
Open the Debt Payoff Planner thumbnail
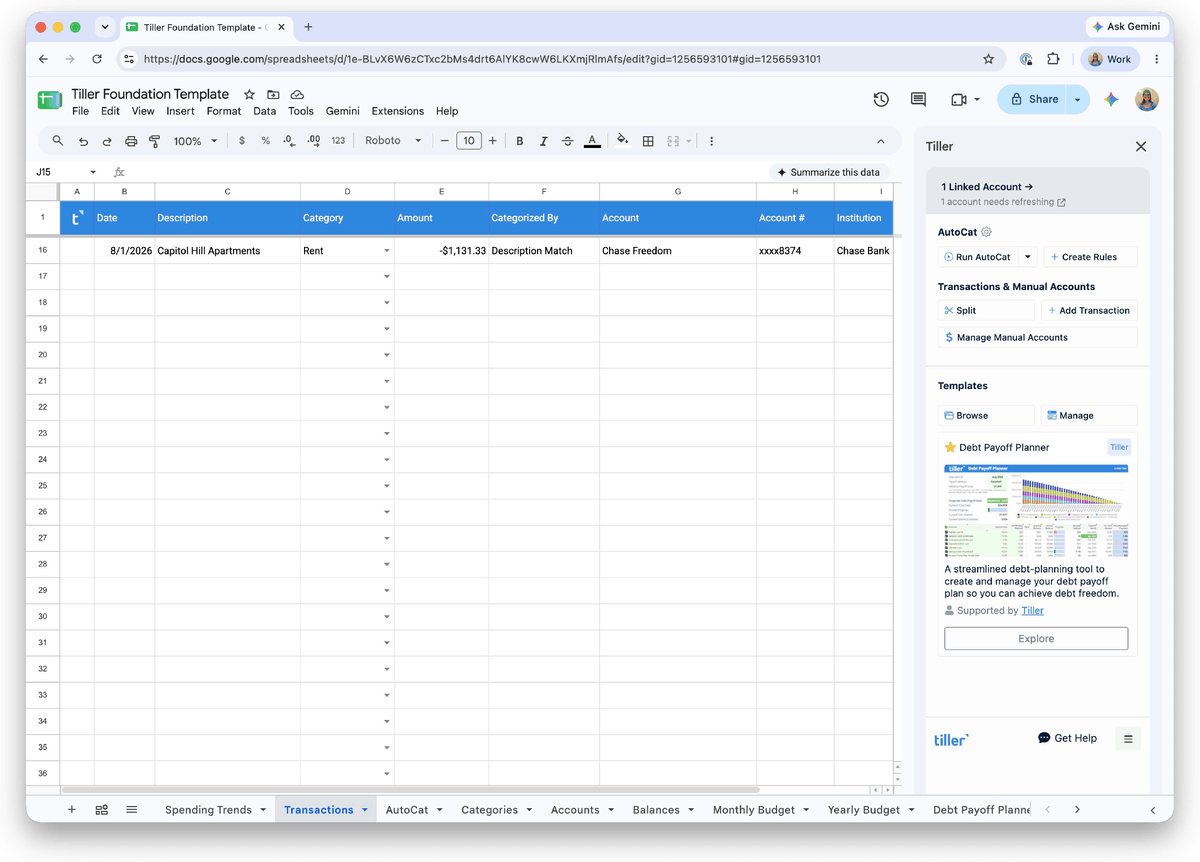click(x=1036, y=510)
